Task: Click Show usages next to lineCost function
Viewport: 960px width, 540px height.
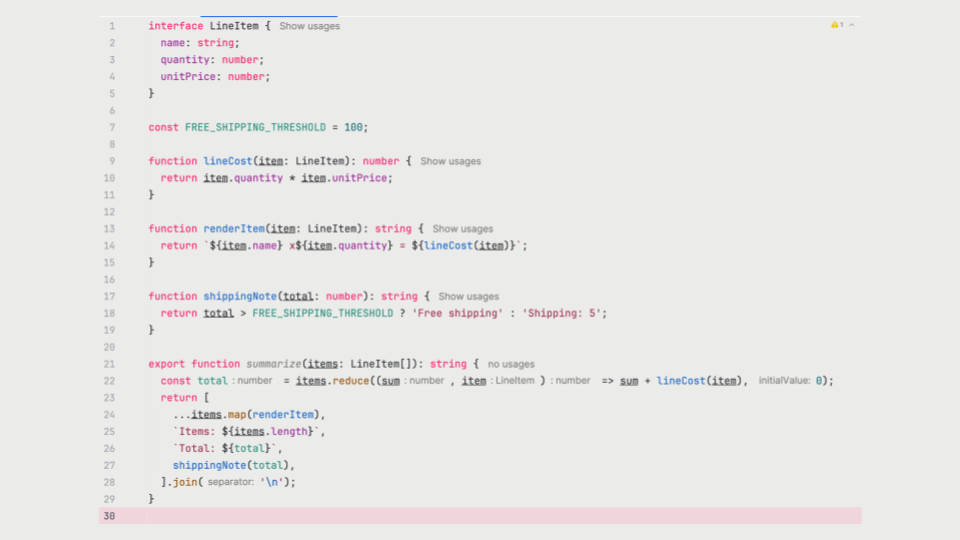Action: 450,162
